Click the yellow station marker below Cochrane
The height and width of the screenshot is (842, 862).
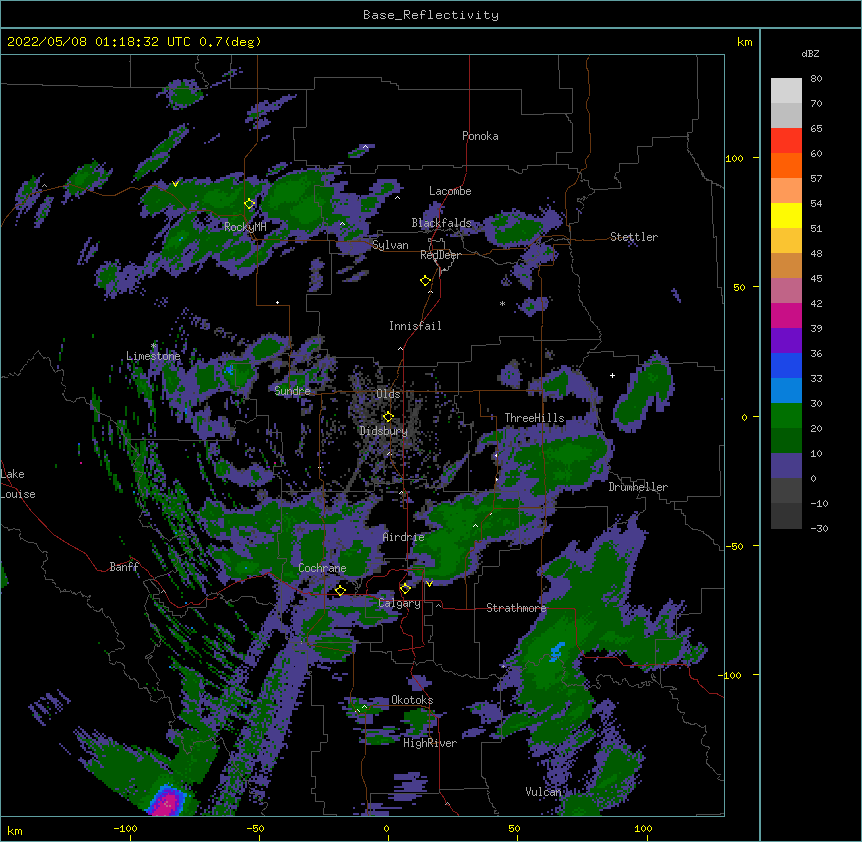(x=340, y=591)
